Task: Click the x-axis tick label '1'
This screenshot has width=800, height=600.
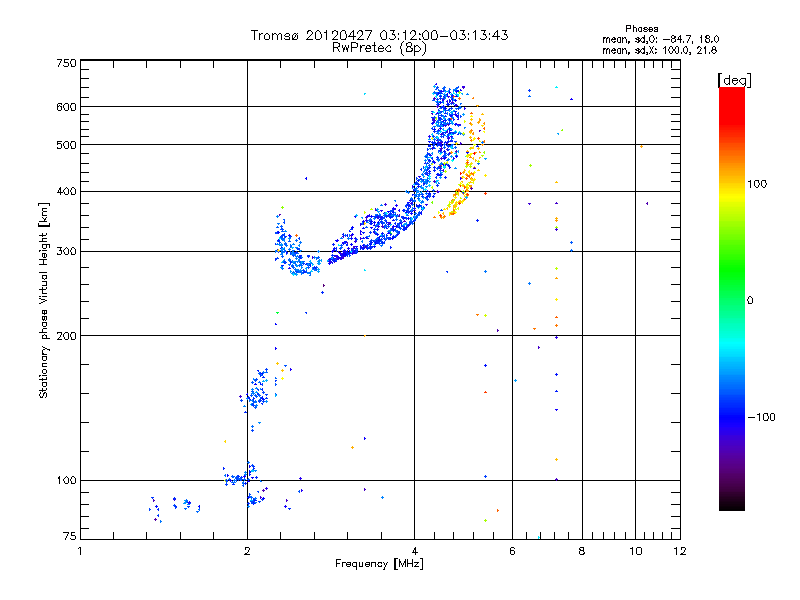Action: [80, 551]
